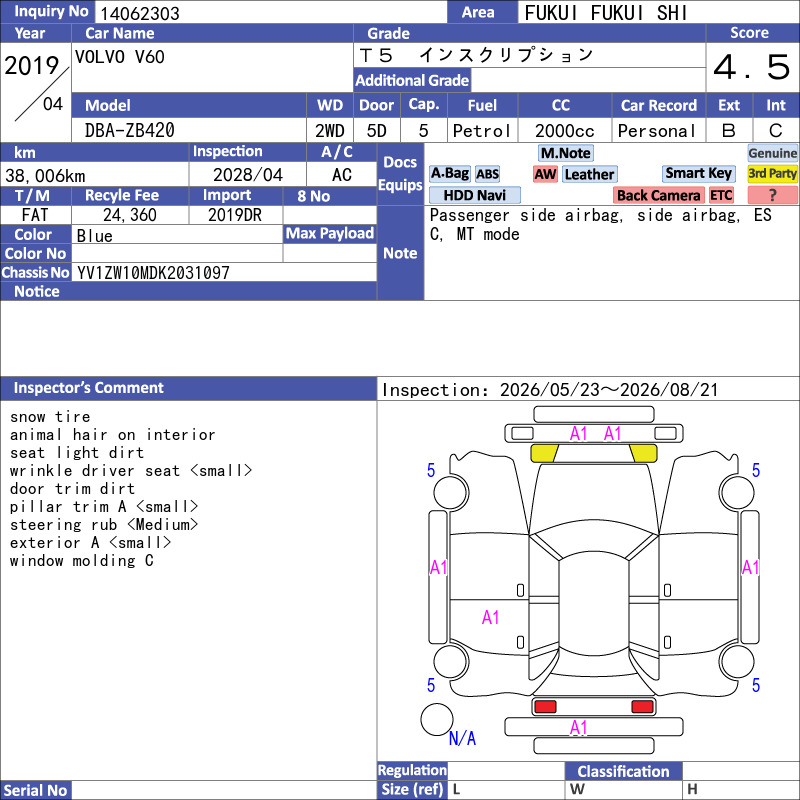
Task: Click the Personal car record value
Action: [x=656, y=131]
